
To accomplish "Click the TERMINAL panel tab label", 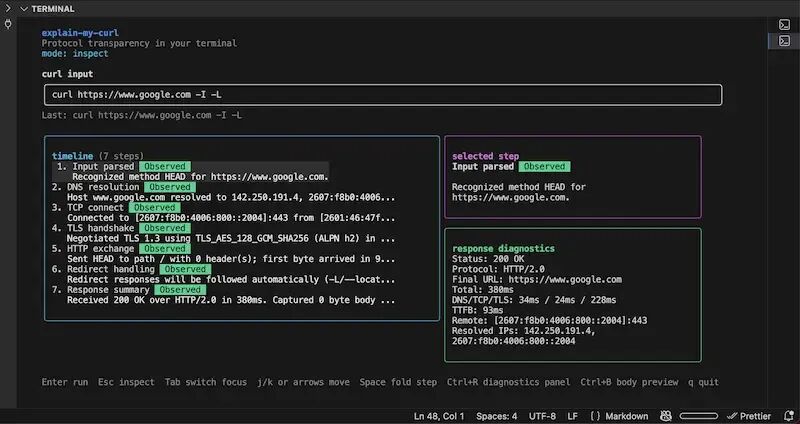I will [53, 9].
